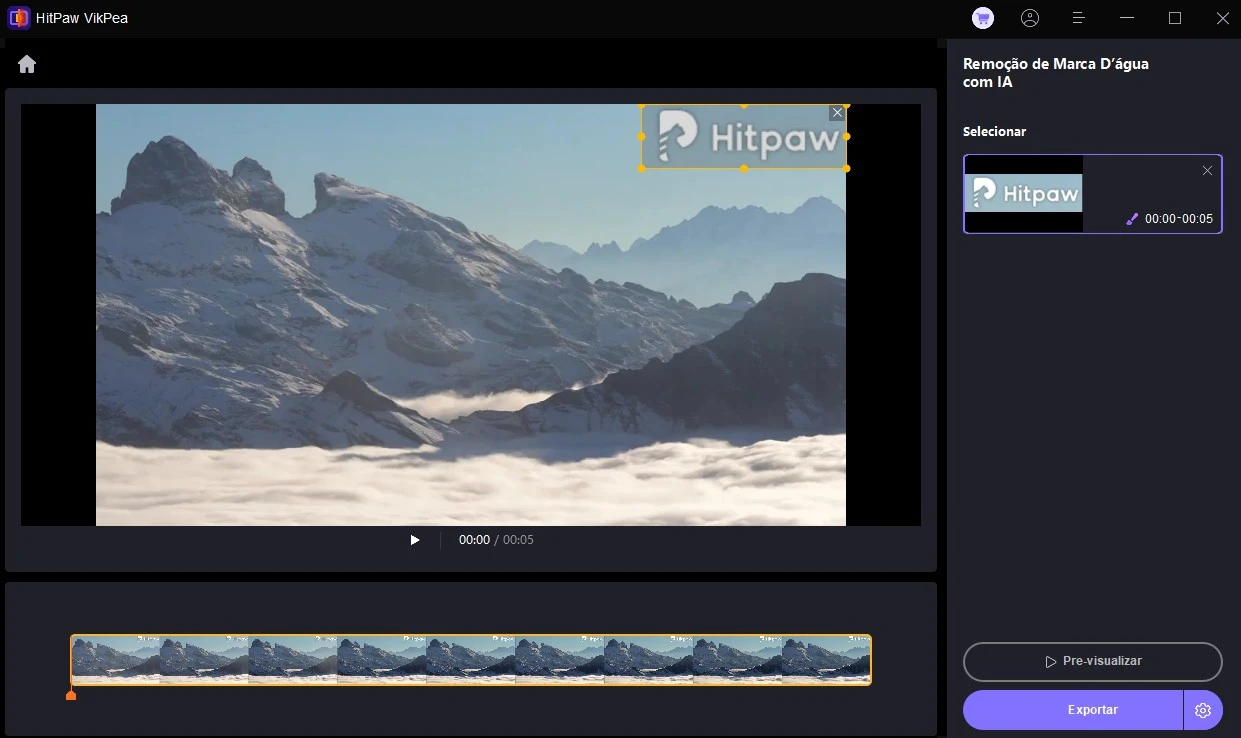
Task: Click the orange timeline playhead marker
Action: point(71,694)
